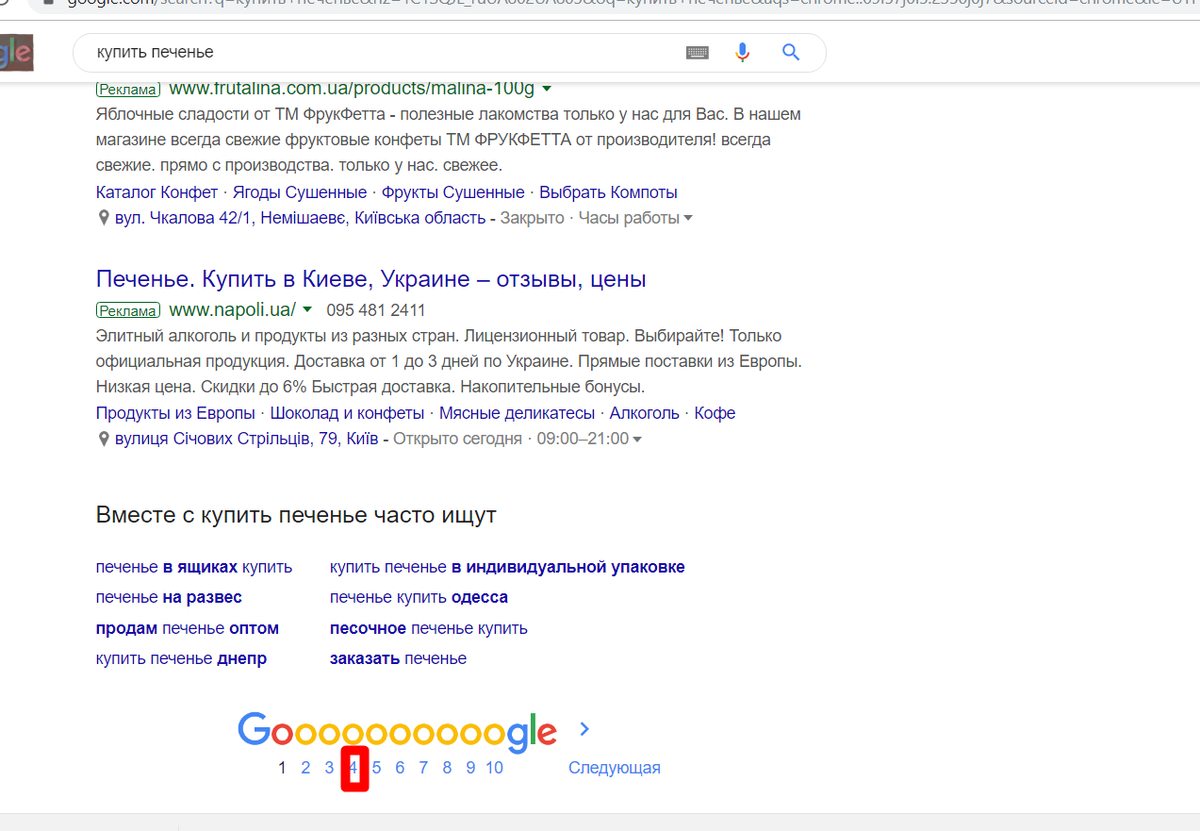1200x831 pixels.
Task: Click Следующая next page link
Action: tap(614, 768)
